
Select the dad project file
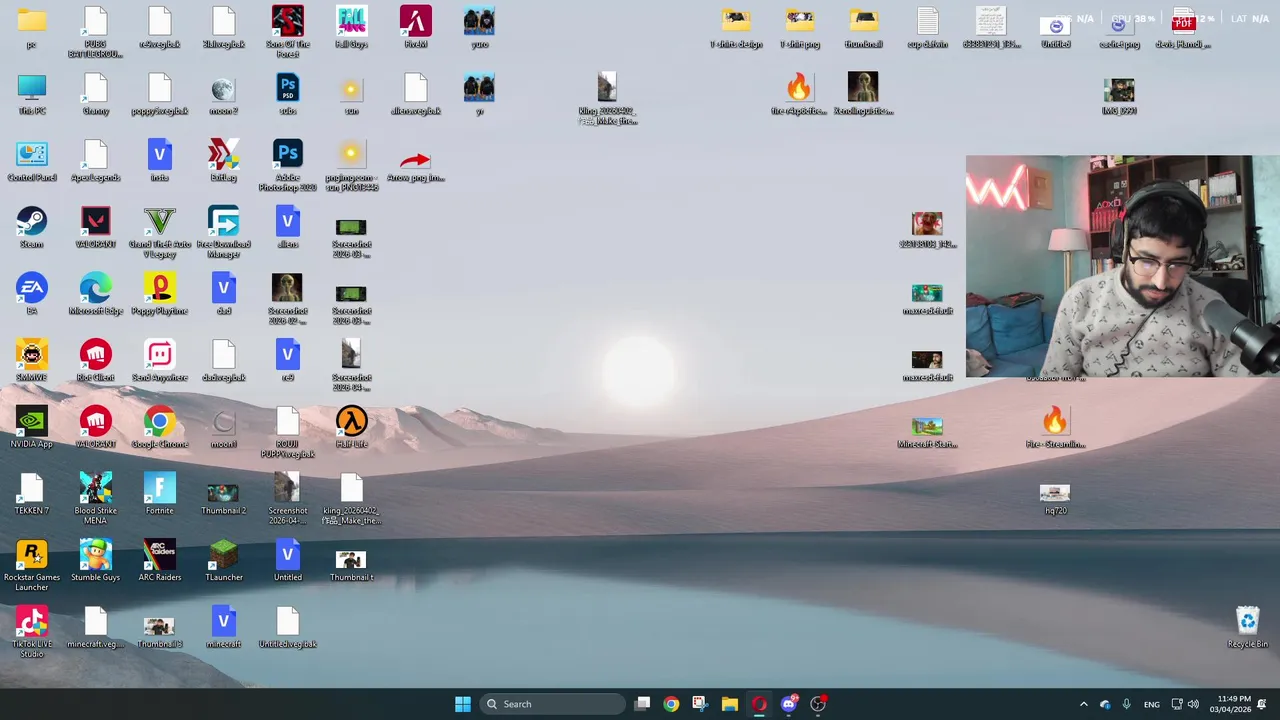[x=224, y=295]
